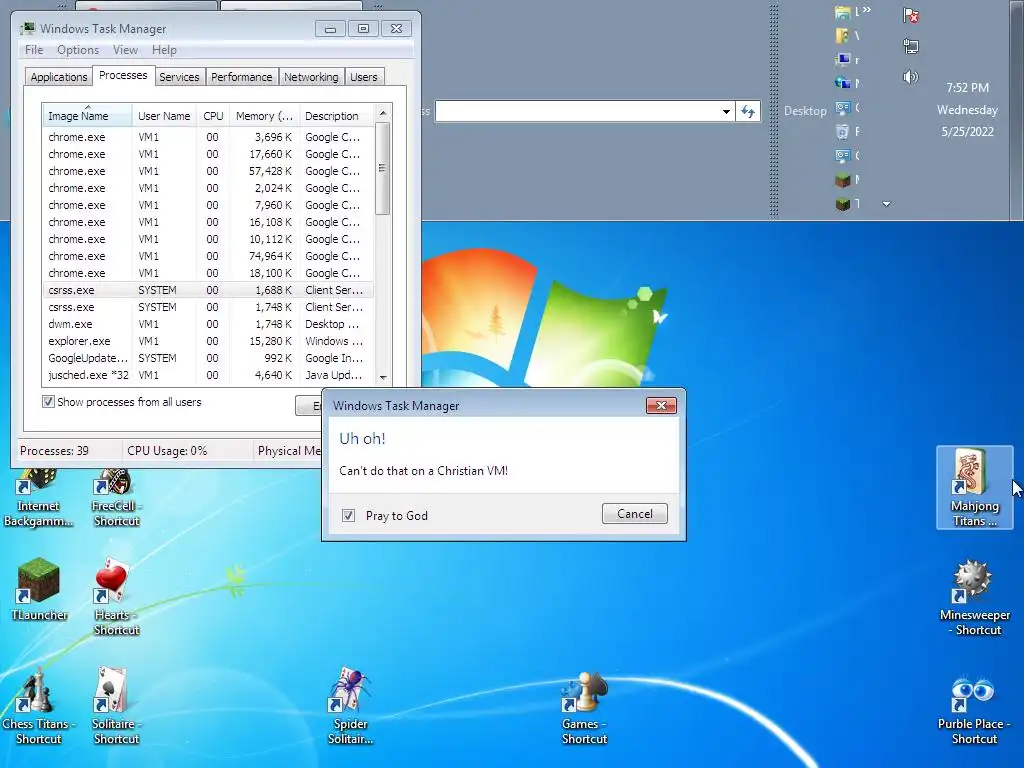Sort by the Description column header
This screenshot has width=1024, height=768.
tap(336, 116)
